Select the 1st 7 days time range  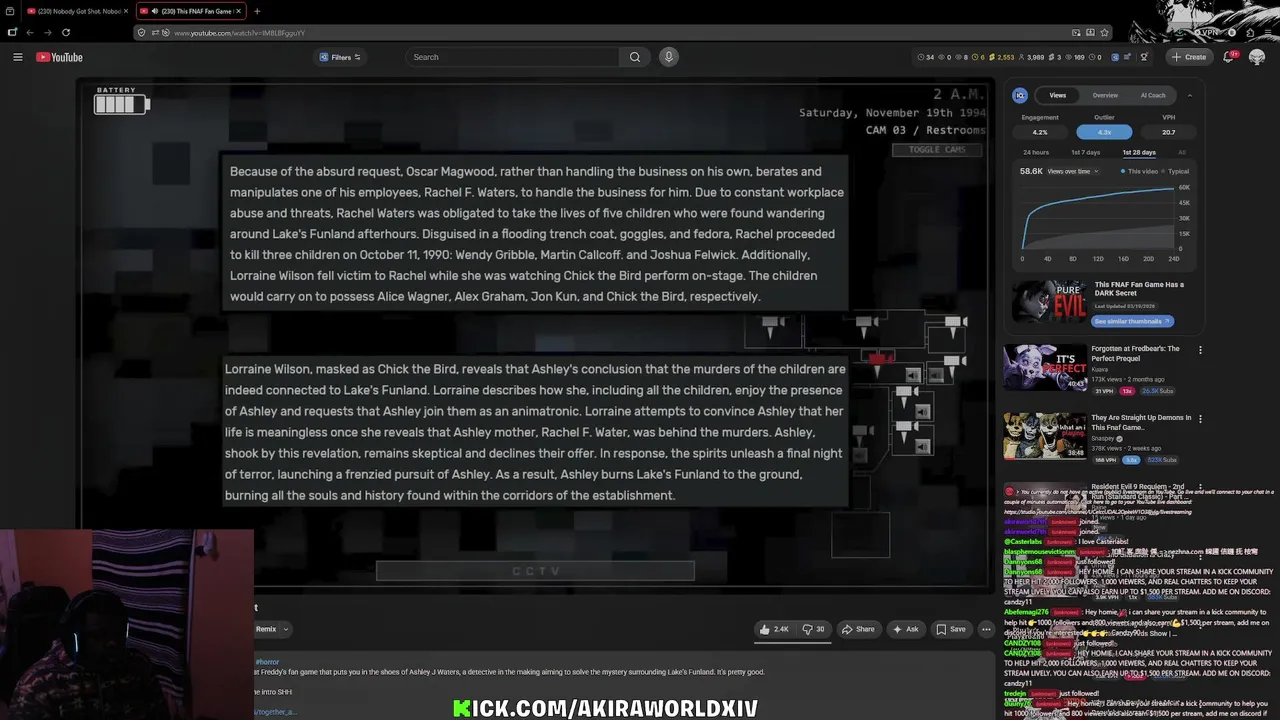coord(1085,152)
